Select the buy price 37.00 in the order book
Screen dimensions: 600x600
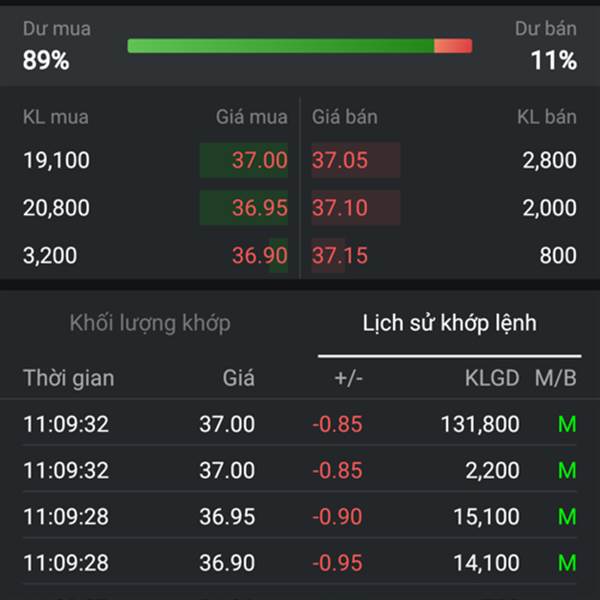(x=259, y=160)
